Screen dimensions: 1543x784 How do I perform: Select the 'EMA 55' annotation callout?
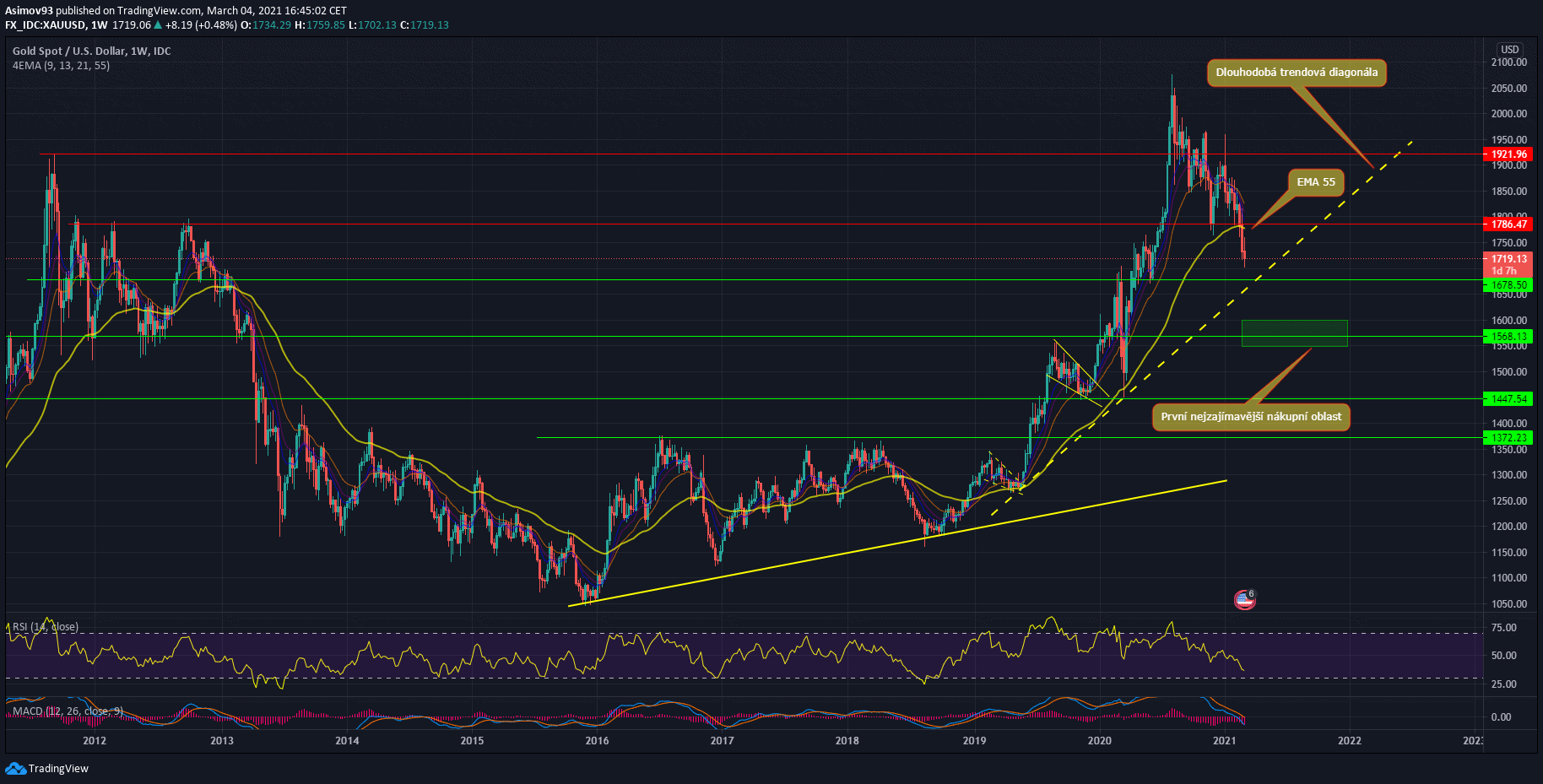click(1316, 182)
